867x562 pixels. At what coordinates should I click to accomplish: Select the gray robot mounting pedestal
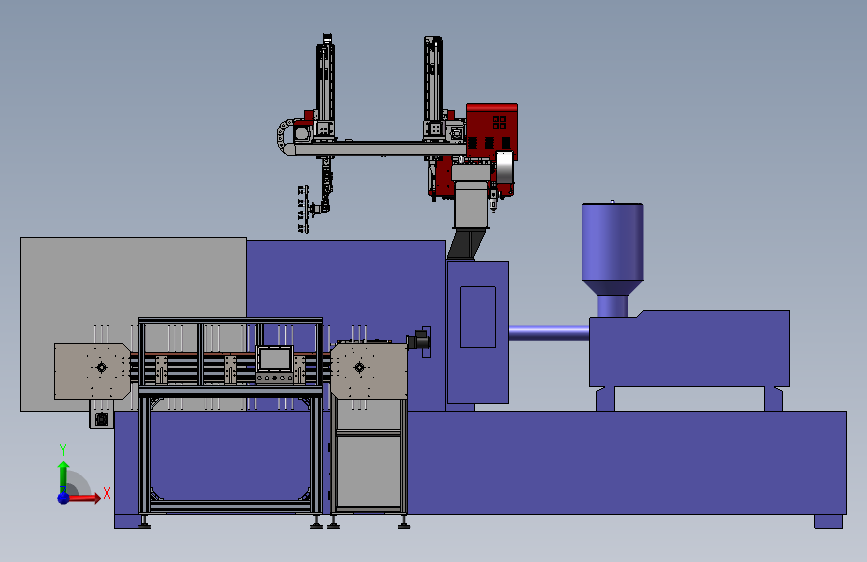pos(471,196)
